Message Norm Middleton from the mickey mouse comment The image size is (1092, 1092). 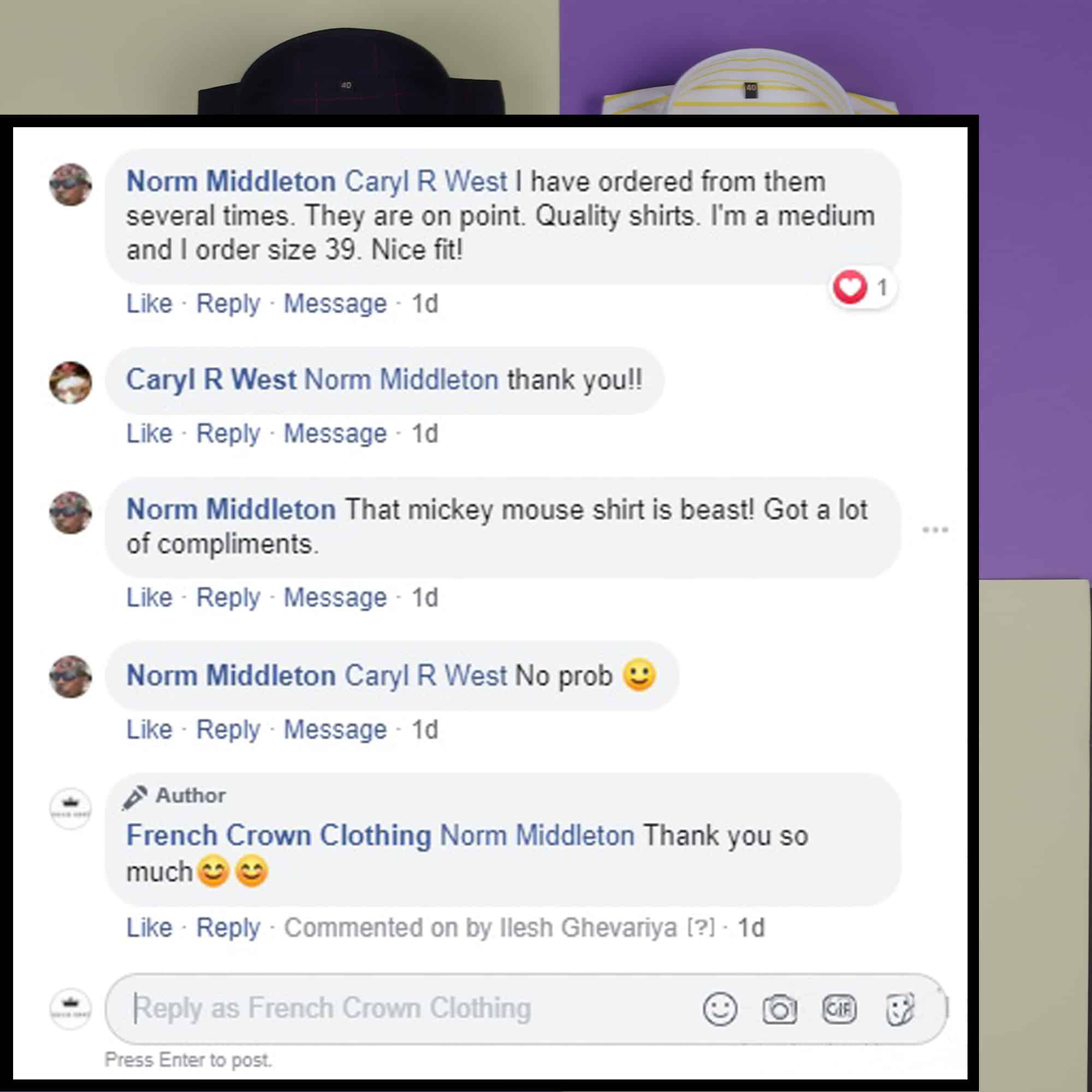pos(335,597)
